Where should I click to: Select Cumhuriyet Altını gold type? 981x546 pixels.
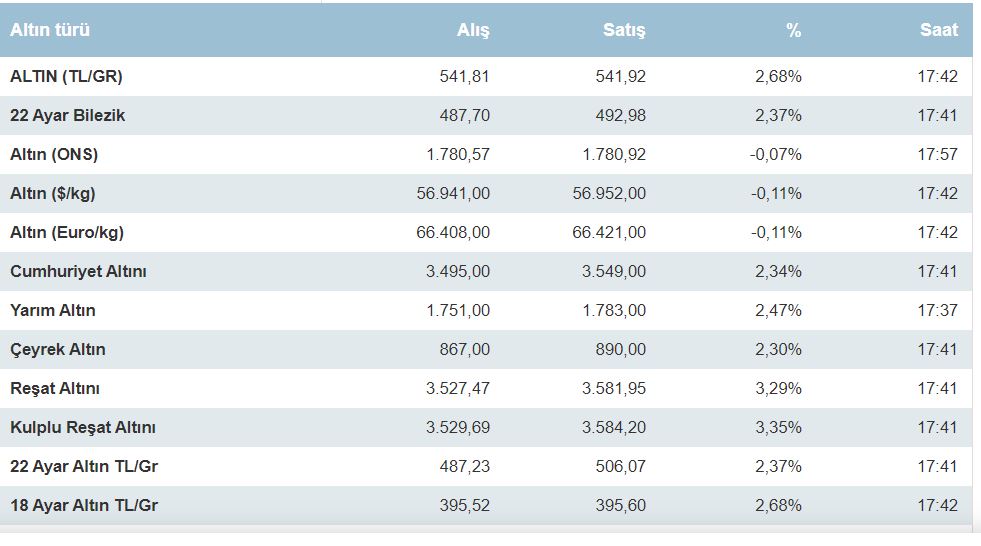click(79, 271)
